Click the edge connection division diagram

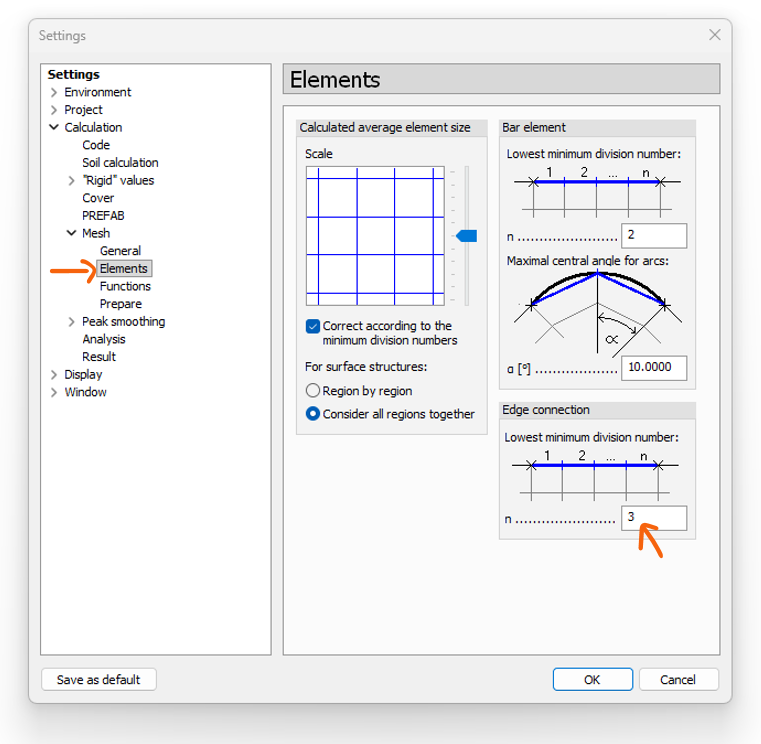tap(595, 476)
